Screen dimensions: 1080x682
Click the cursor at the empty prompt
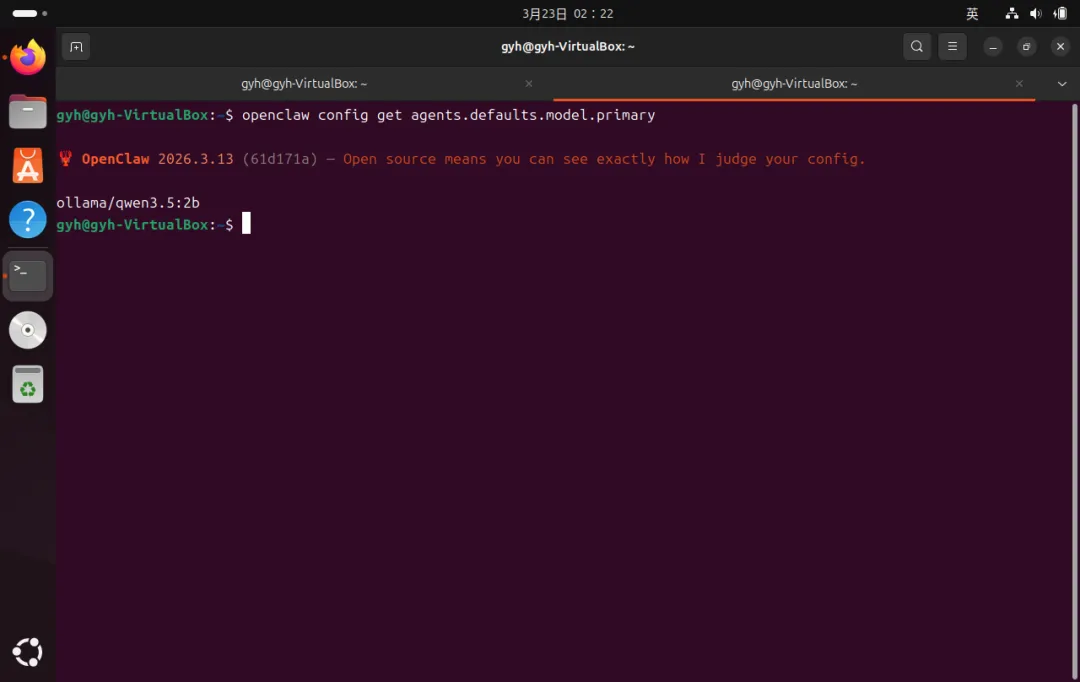coord(246,224)
